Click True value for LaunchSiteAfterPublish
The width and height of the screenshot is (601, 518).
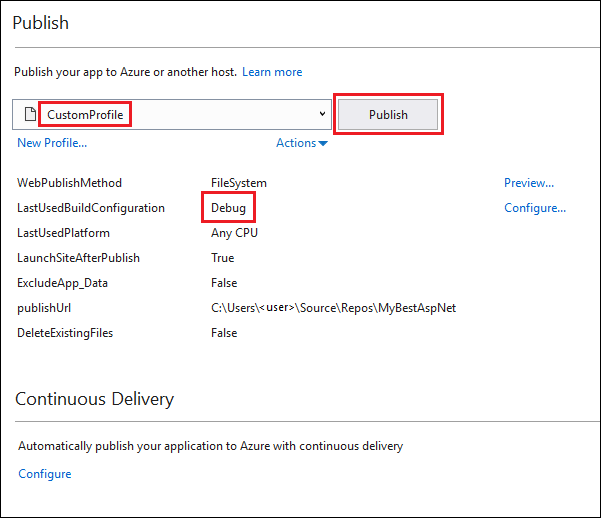click(x=222, y=258)
